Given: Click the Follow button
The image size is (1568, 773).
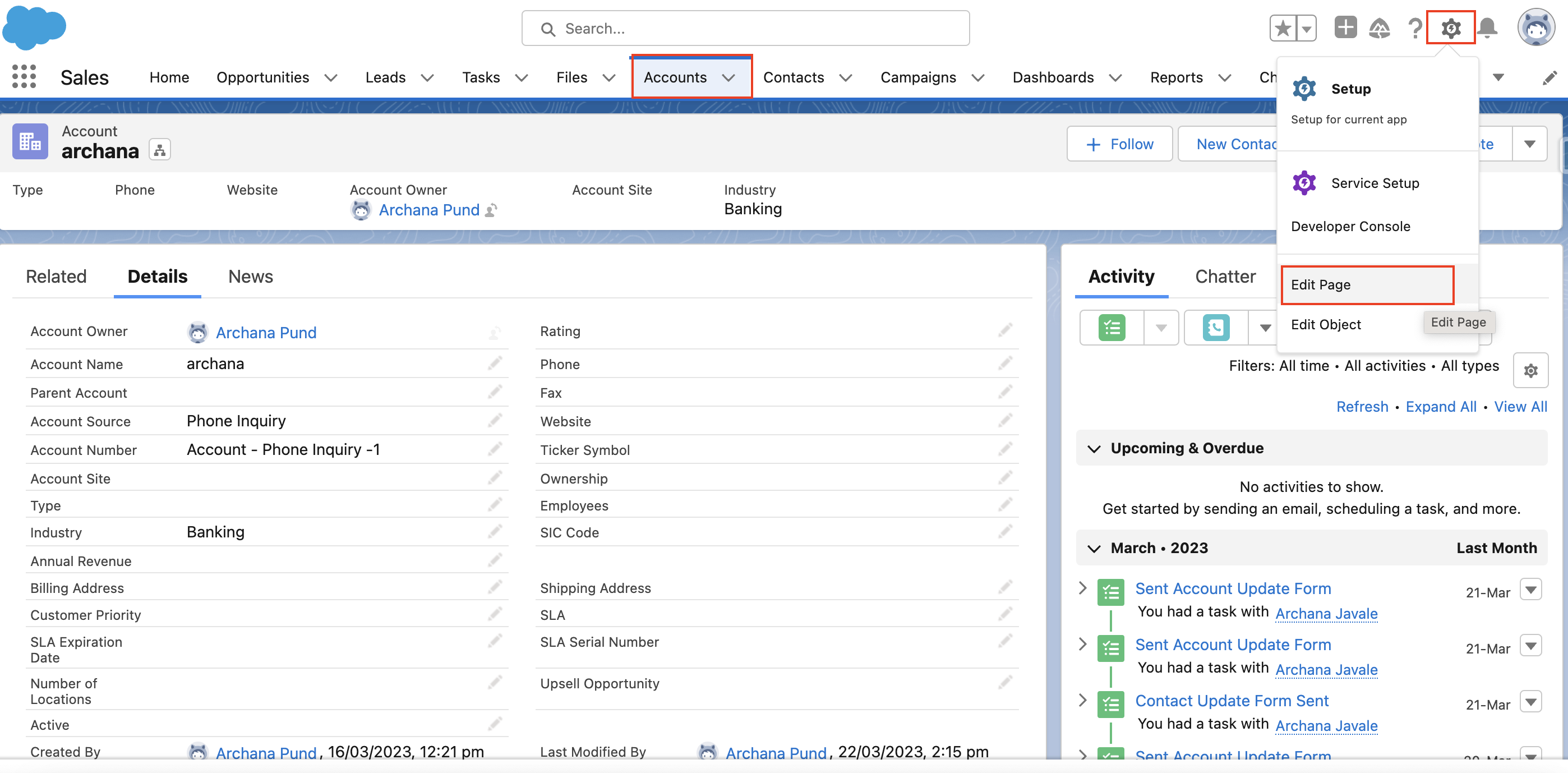Looking at the screenshot, I should [x=1119, y=144].
